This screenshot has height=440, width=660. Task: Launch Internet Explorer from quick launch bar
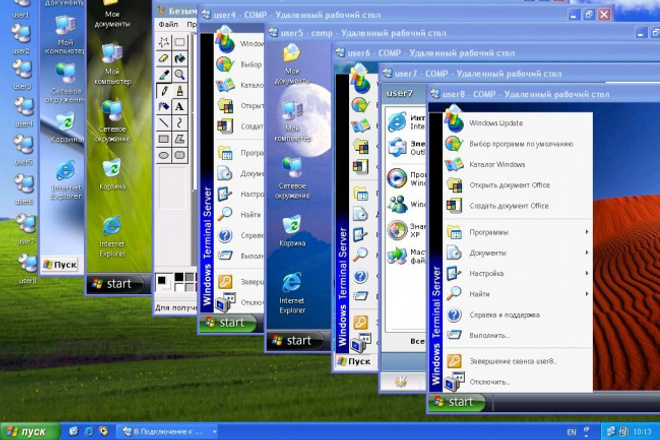tap(89, 431)
